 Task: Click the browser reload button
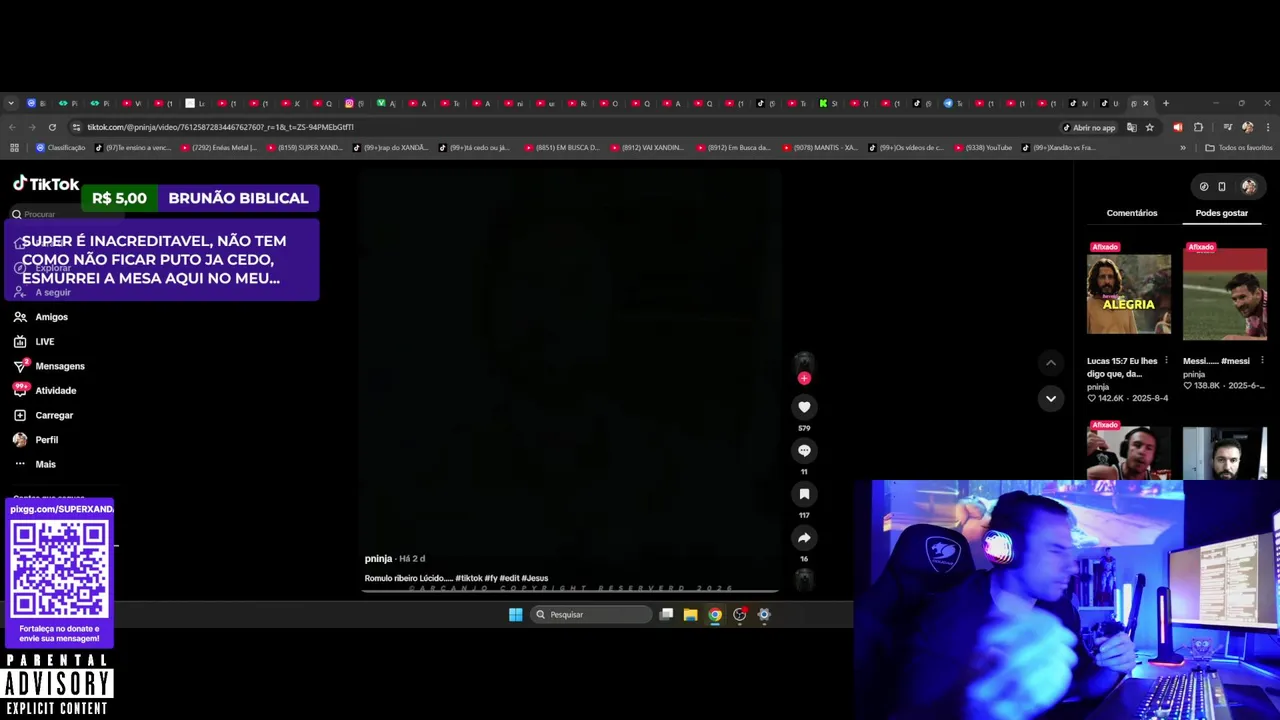[52, 127]
